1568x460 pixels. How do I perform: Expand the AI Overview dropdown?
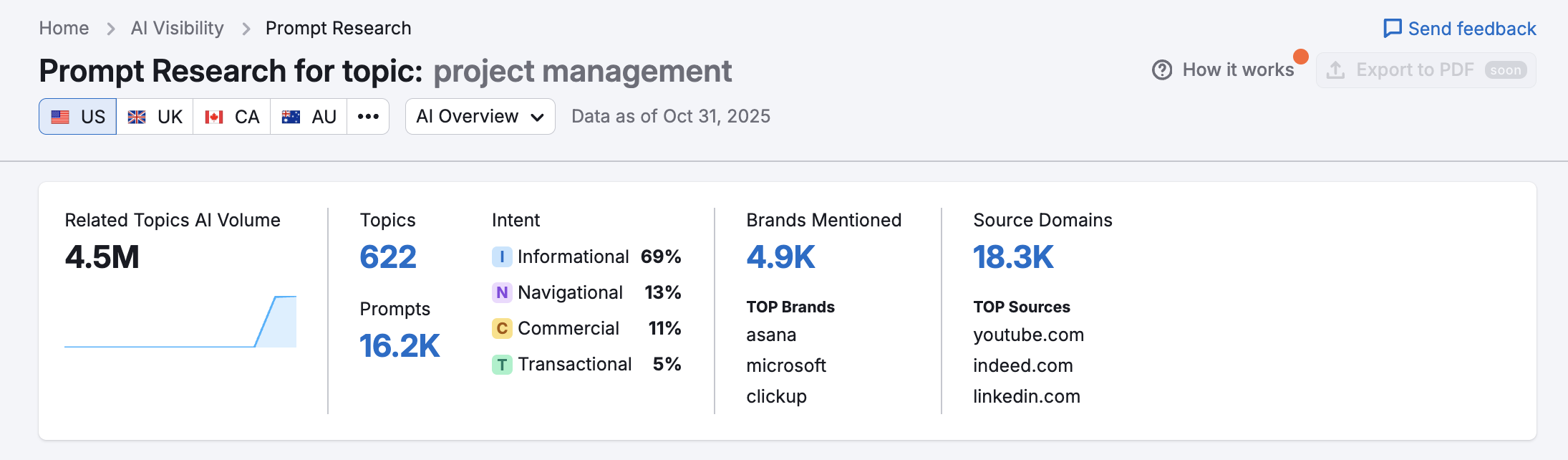(480, 117)
